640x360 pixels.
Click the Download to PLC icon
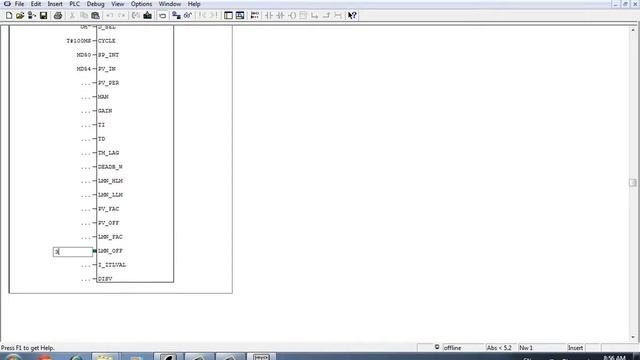[x=147, y=16]
